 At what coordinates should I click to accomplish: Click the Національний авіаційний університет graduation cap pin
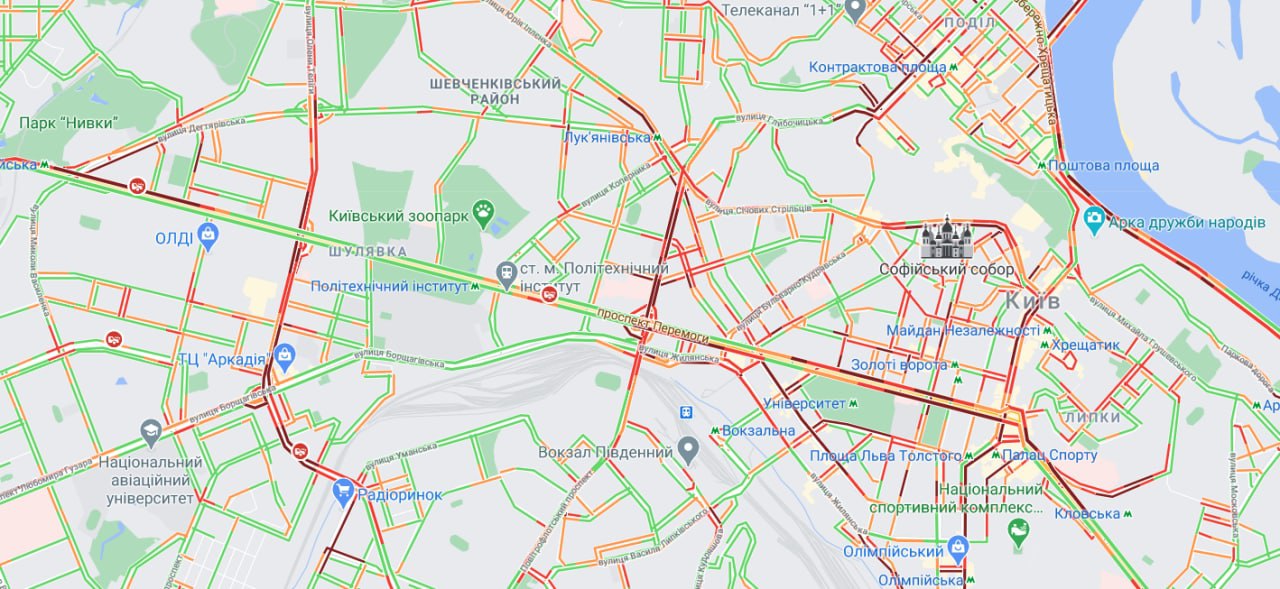click(x=151, y=433)
